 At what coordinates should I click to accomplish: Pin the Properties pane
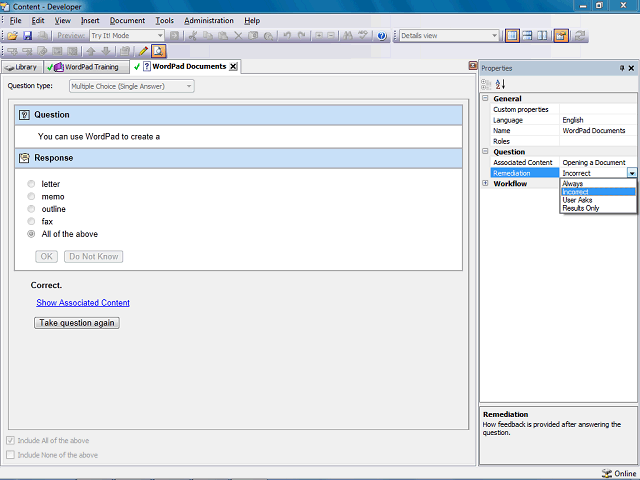click(622, 68)
